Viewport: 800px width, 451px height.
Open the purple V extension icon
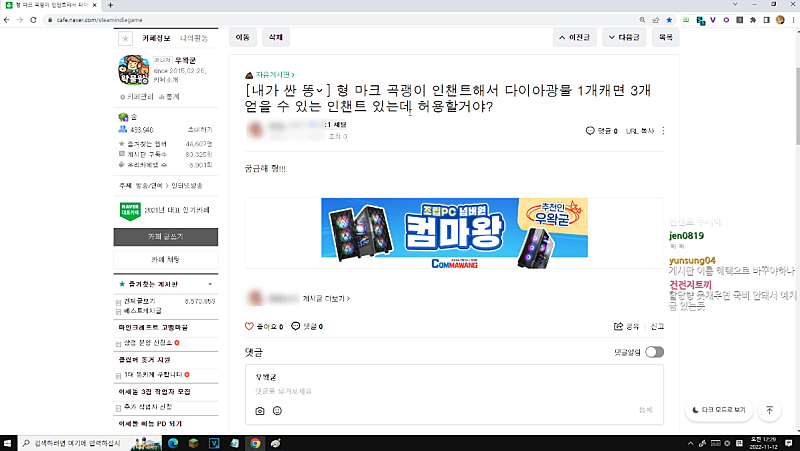tap(713, 20)
